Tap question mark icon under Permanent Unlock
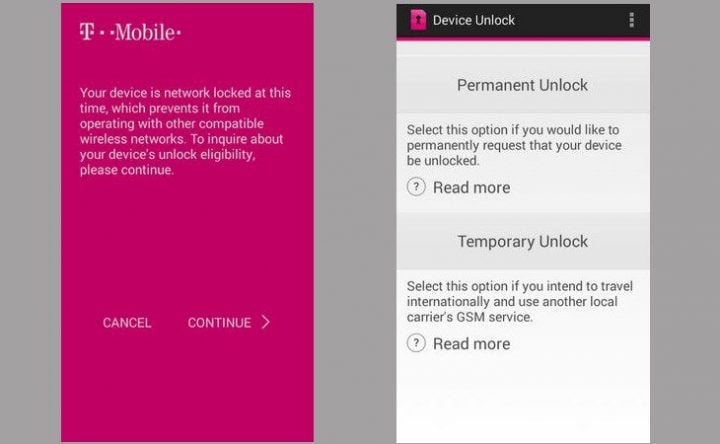 click(416, 187)
